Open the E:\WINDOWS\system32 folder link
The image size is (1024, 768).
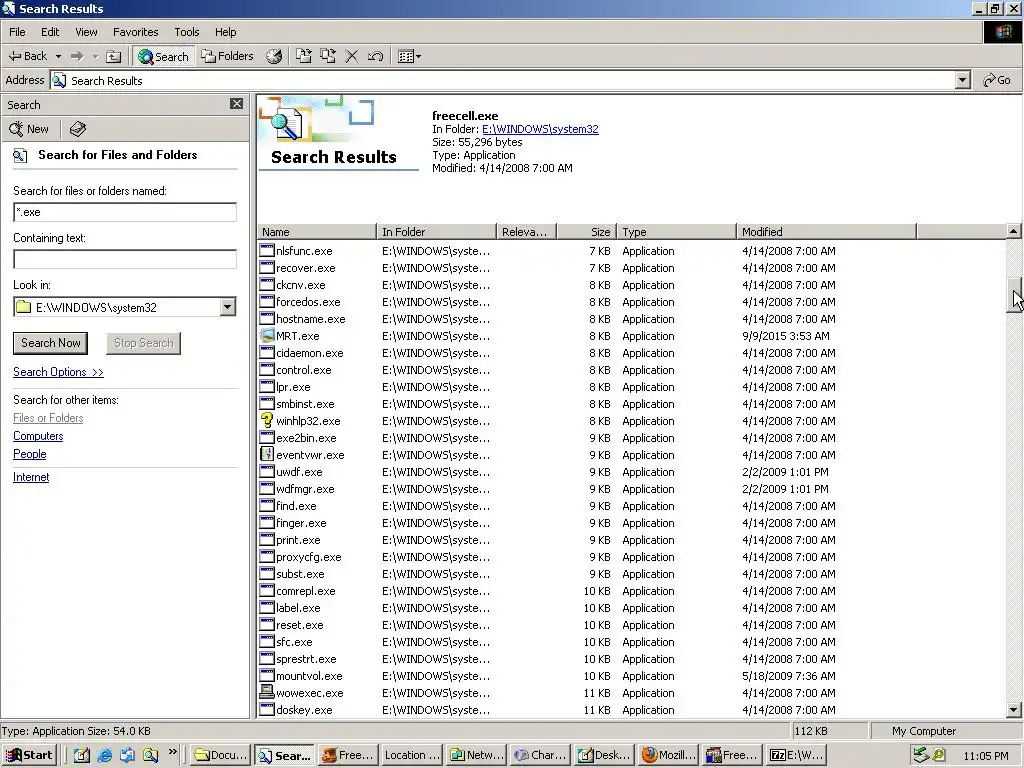click(540, 129)
